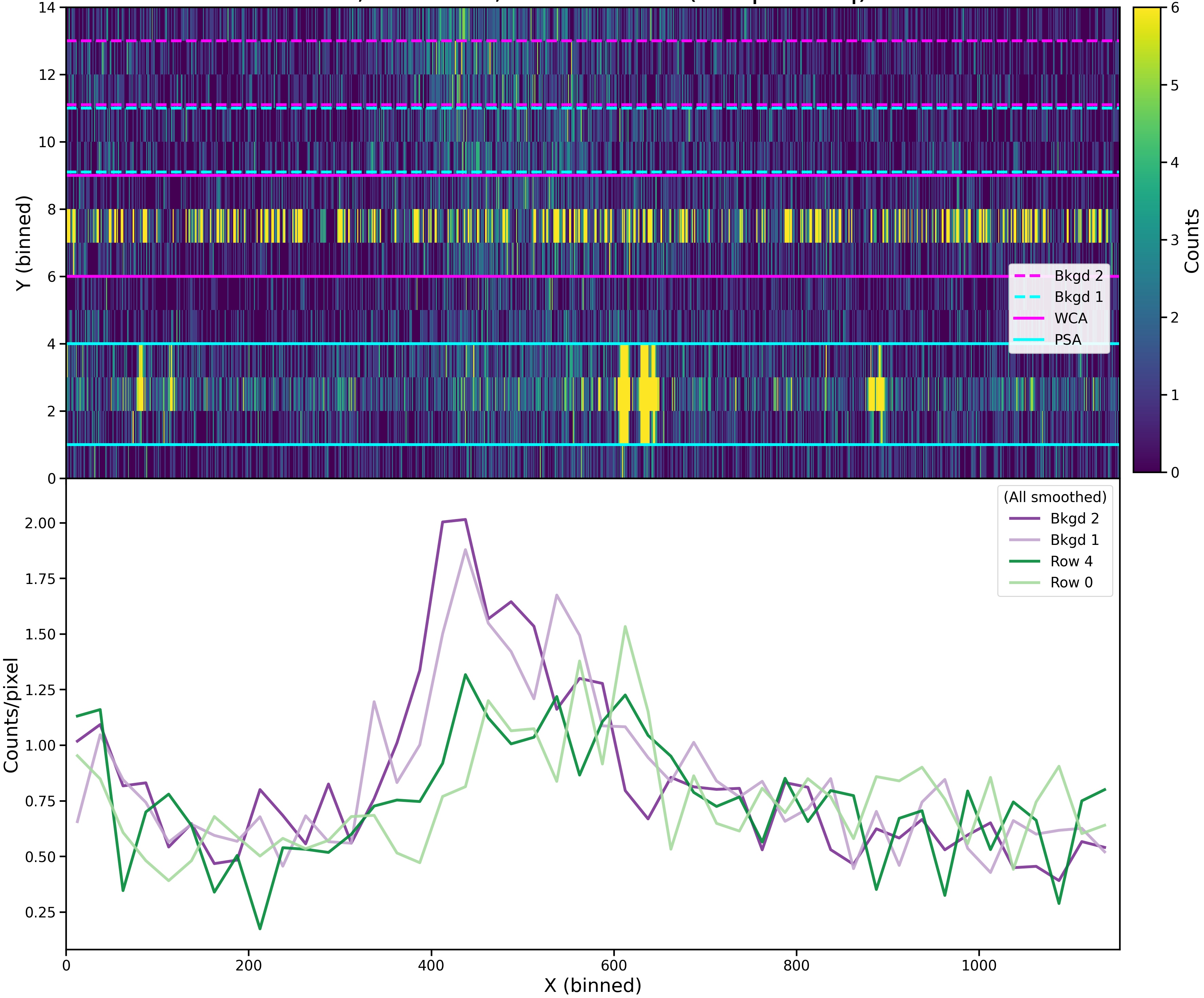Click the Counts/pixel tick label '0.50'
The height and width of the screenshot is (998, 1204).
coord(40,856)
